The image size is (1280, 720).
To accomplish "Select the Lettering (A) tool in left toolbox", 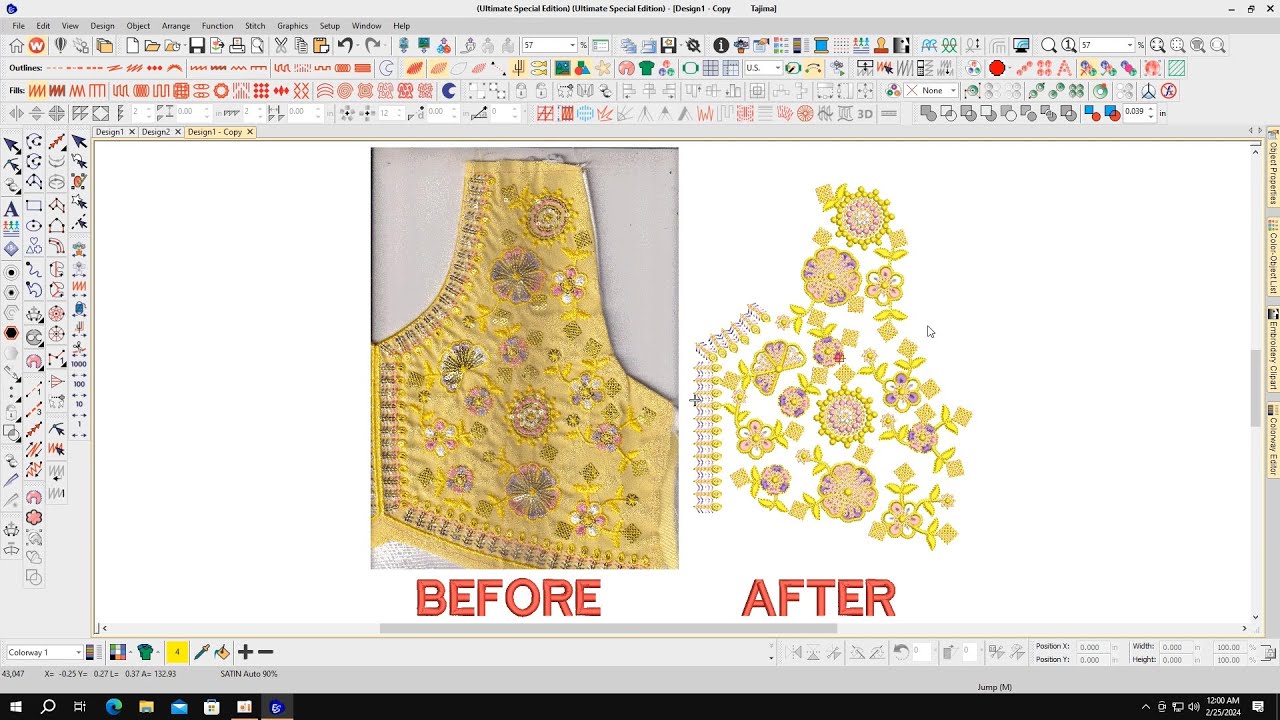I will point(11,209).
